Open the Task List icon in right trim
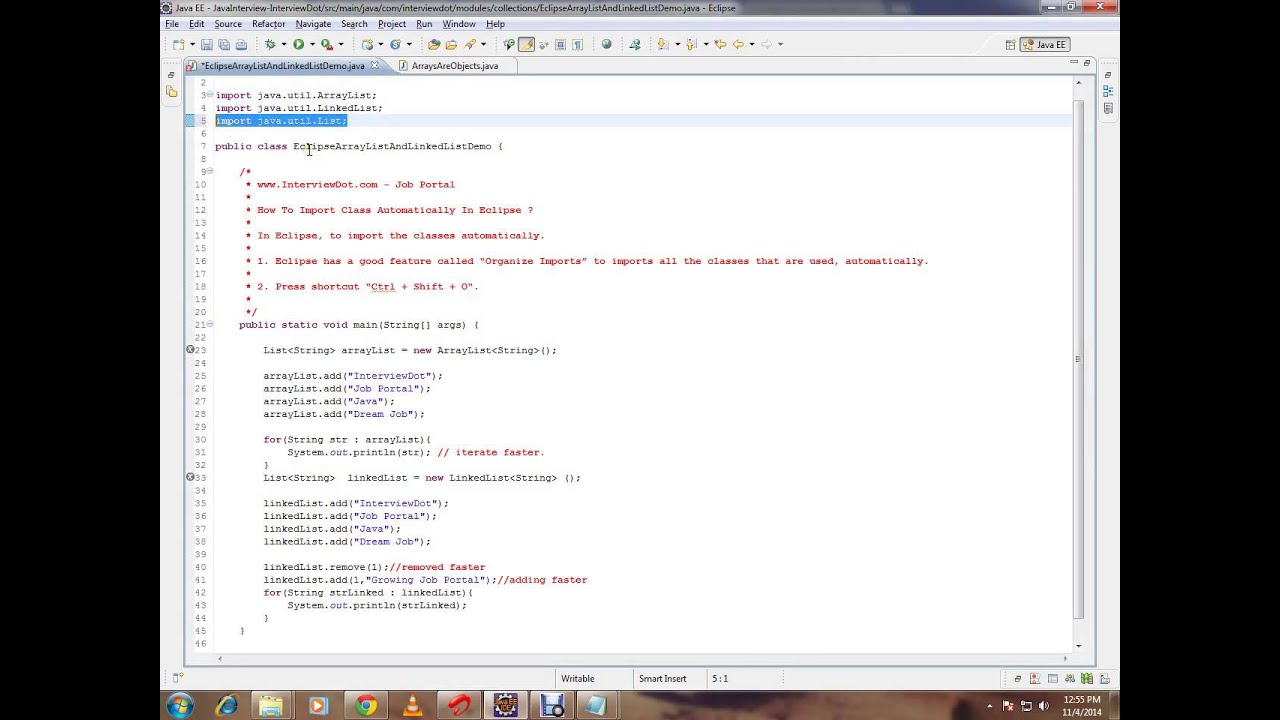The width and height of the screenshot is (1280, 720). 1108,108
